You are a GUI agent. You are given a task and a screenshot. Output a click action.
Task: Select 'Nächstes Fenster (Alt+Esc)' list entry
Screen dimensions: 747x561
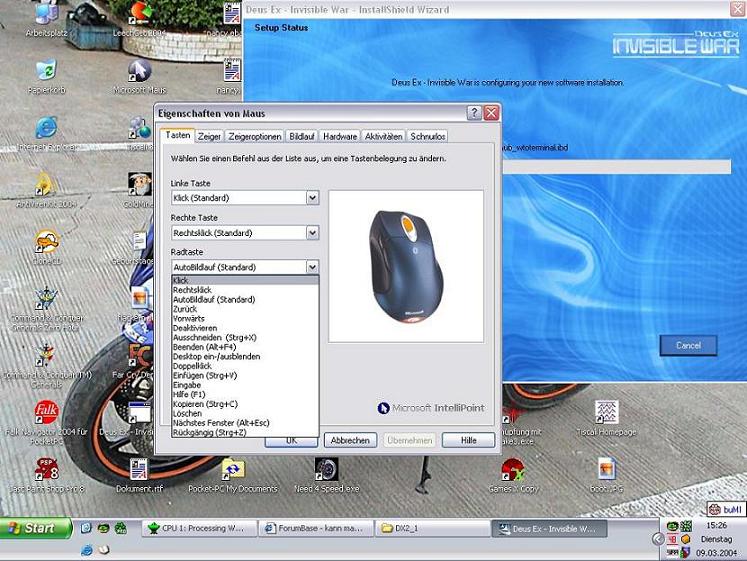(245, 423)
